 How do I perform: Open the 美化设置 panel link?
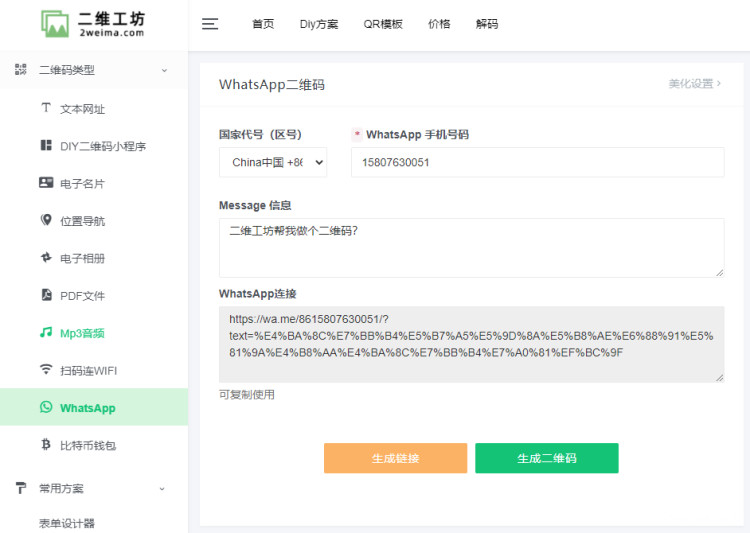coord(694,84)
